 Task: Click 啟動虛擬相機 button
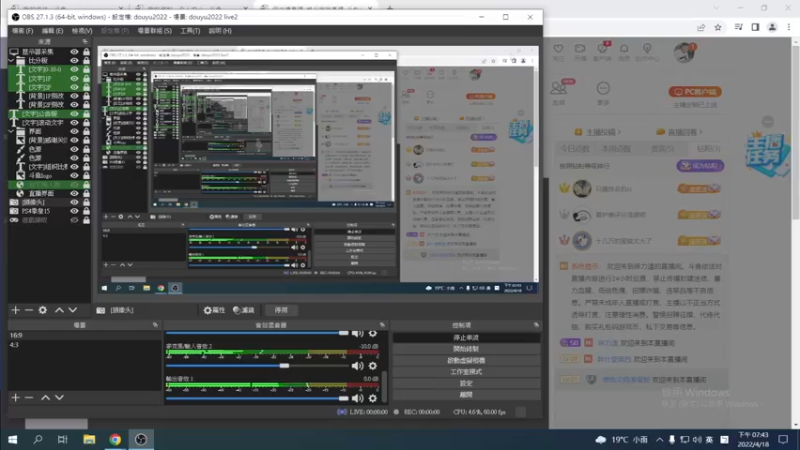[466, 360]
